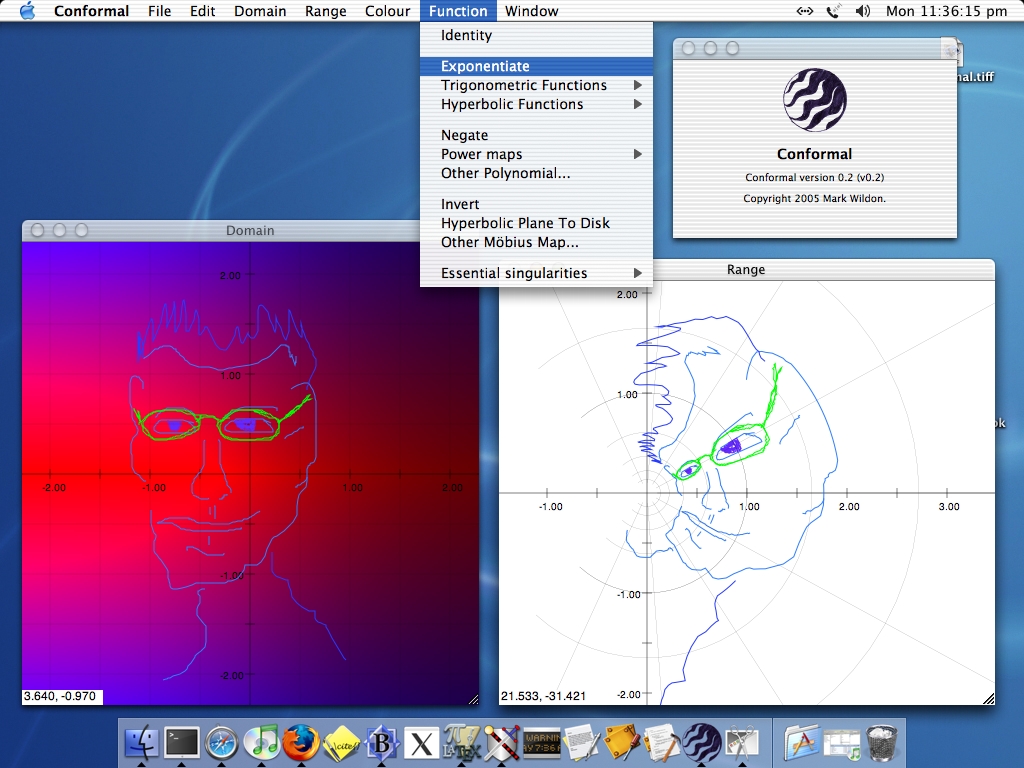This screenshot has width=1024, height=768.
Task: Expand Trigonometric Functions submenu
Action: coord(536,85)
